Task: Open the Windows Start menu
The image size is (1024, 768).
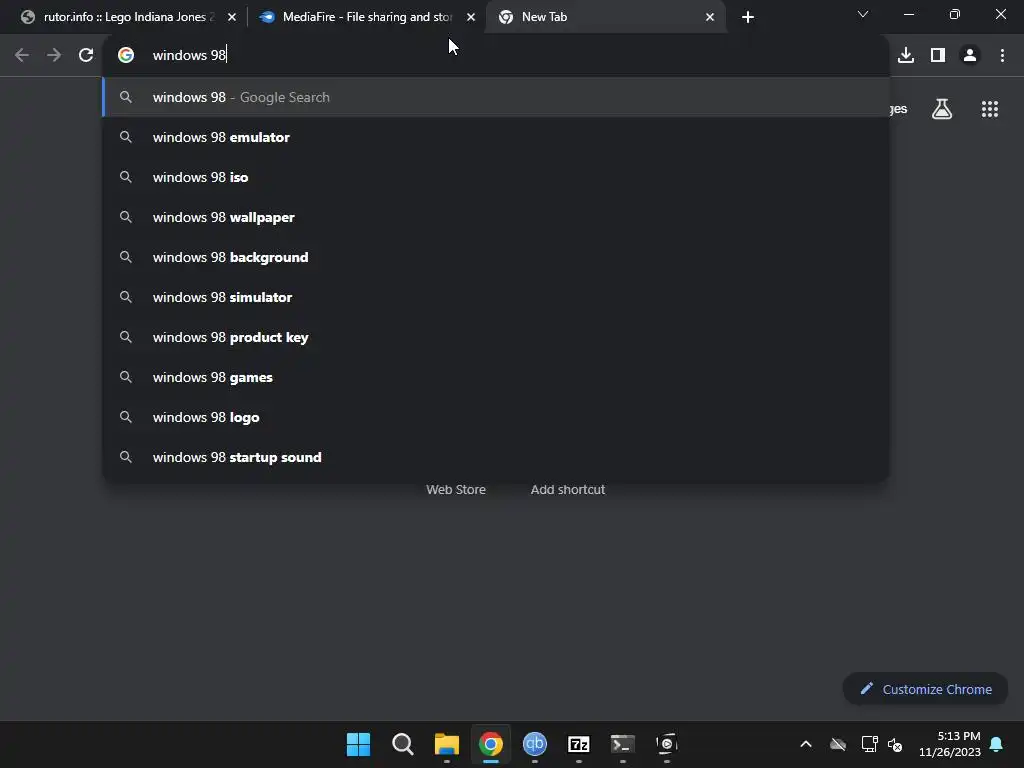Action: point(358,744)
